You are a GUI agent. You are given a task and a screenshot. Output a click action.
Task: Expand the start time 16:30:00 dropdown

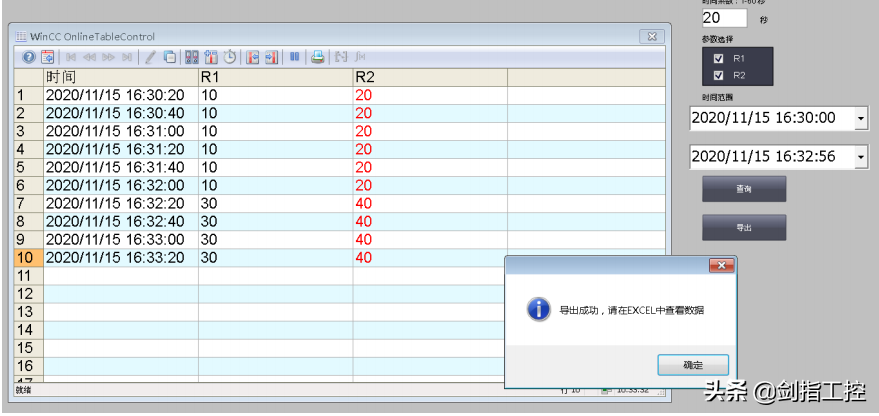[860, 119]
